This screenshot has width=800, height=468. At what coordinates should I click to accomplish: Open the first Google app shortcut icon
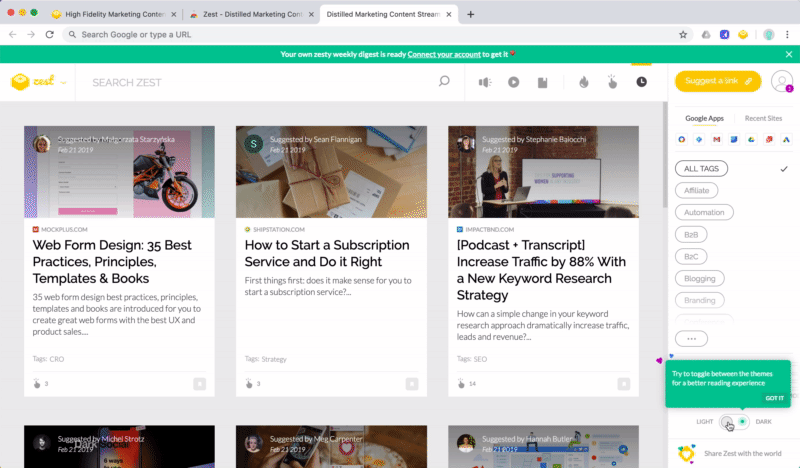(682, 139)
